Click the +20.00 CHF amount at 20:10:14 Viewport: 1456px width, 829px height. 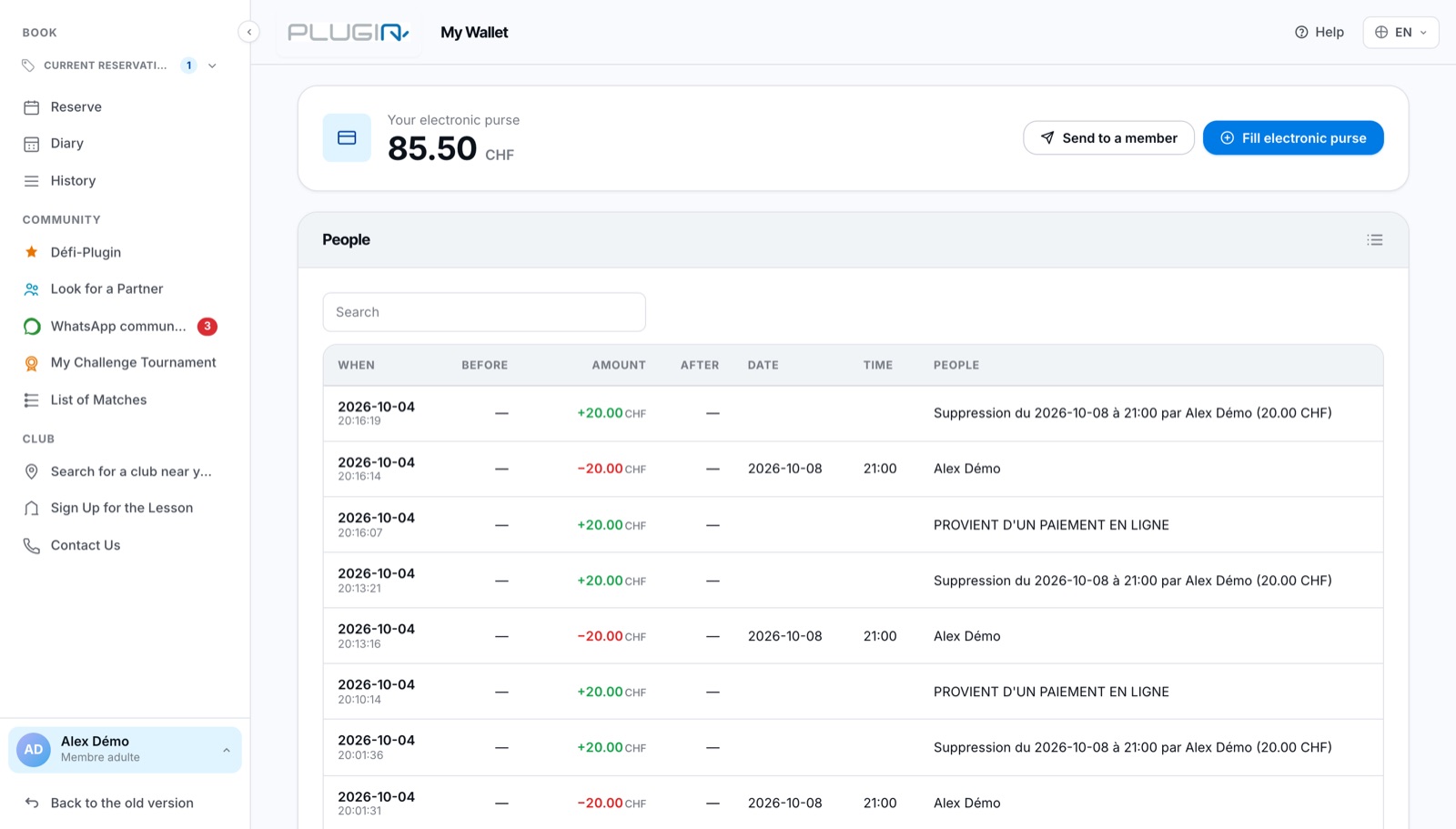(612, 692)
